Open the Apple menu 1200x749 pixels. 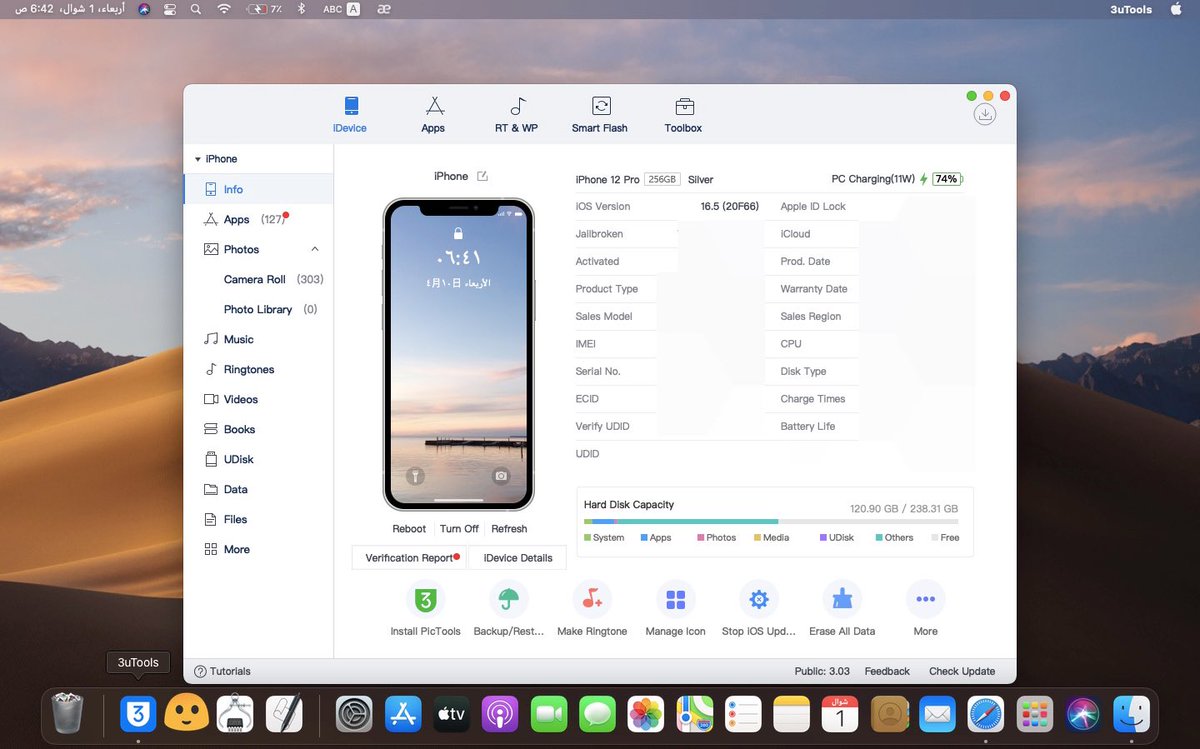click(x=1175, y=9)
